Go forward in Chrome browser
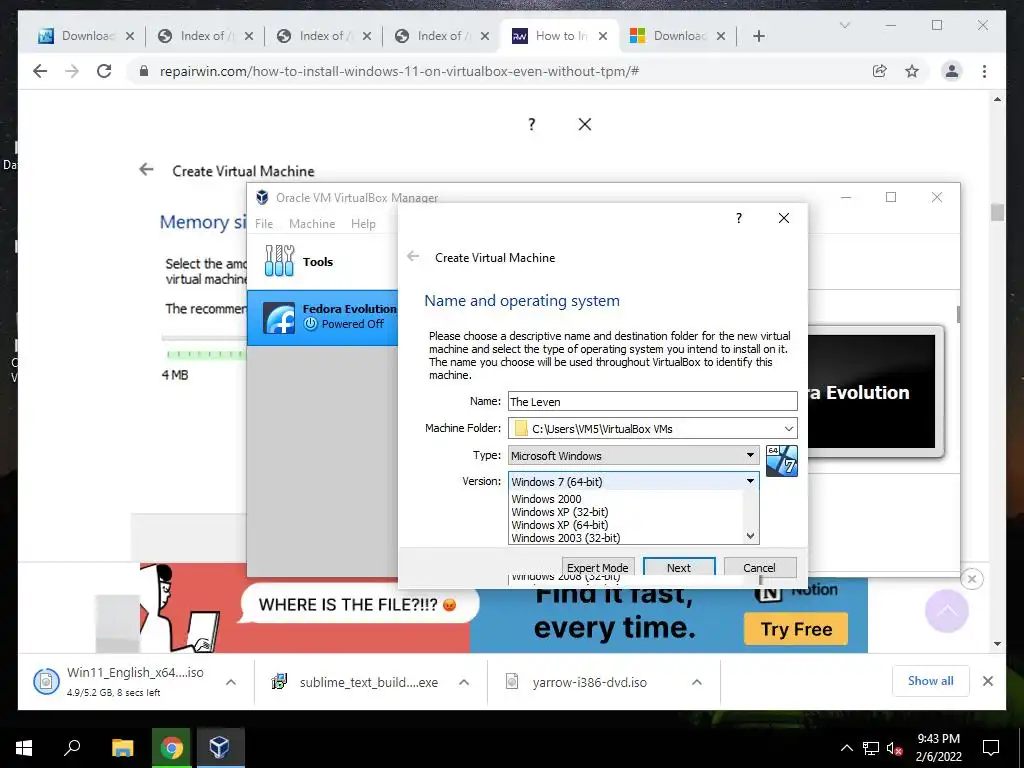This screenshot has height=768, width=1024. (x=72, y=71)
